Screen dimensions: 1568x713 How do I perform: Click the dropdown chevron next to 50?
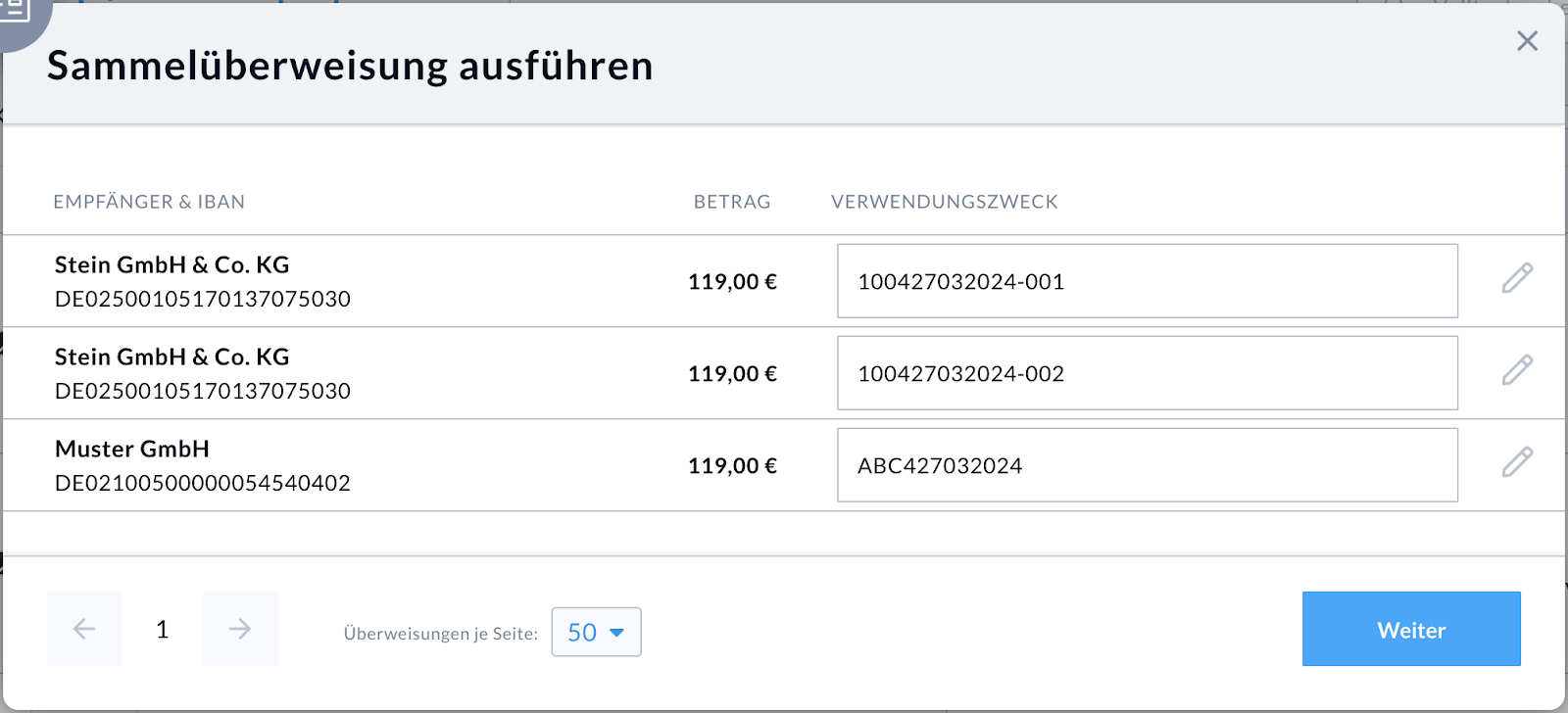pos(617,632)
